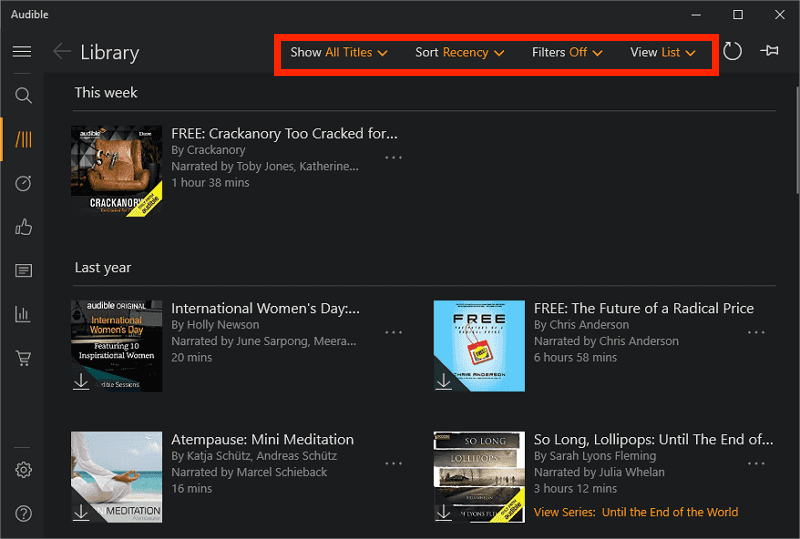Click the 'Last year' section heading
The height and width of the screenshot is (539, 800).
pos(103,267)
